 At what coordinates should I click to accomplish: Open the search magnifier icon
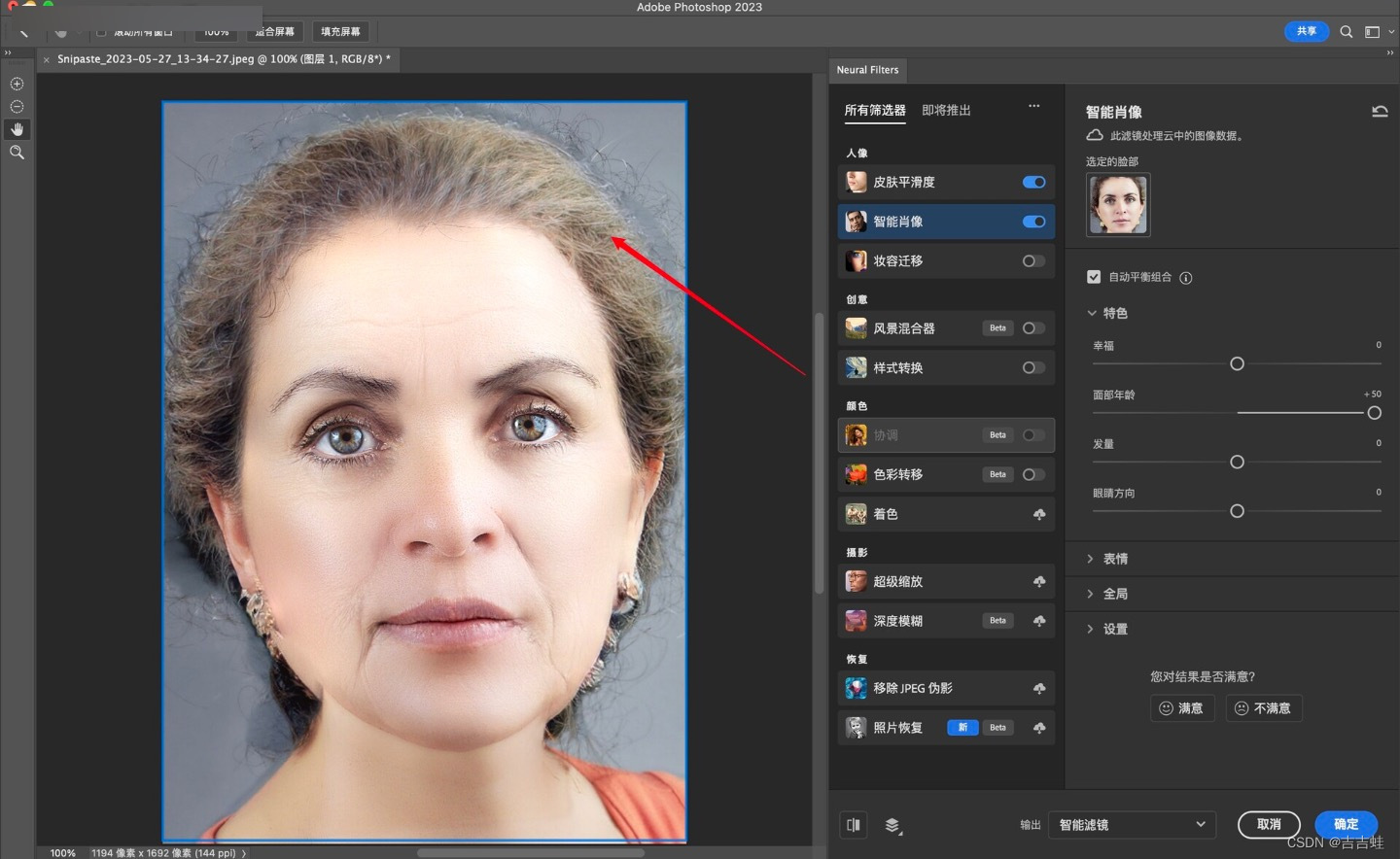1347,32
